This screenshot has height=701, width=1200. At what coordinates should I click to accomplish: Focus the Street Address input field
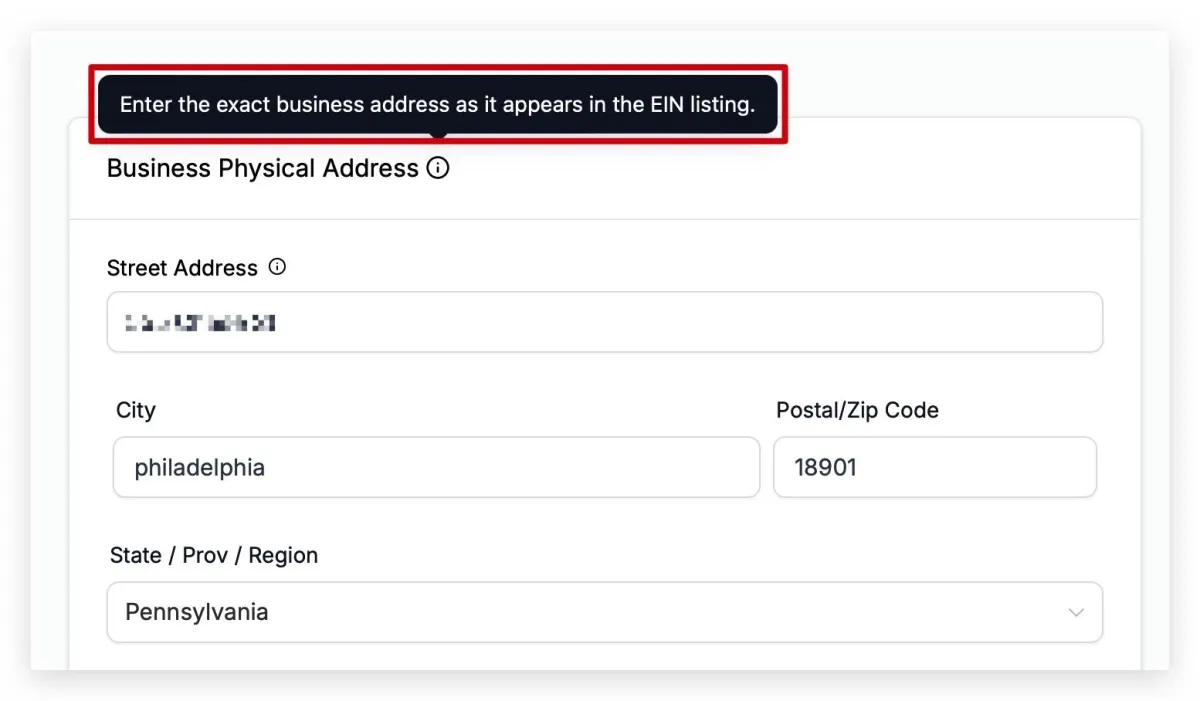pos(604,322)
